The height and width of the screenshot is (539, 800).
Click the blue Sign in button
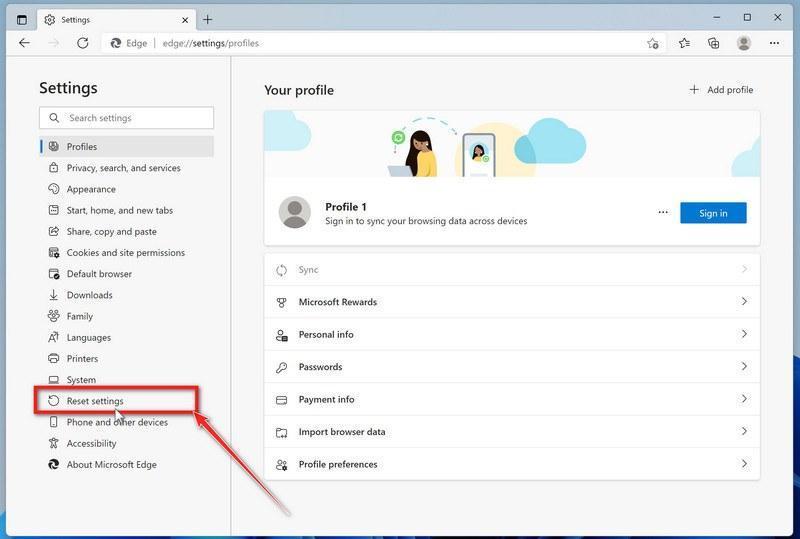click(713, 213)
